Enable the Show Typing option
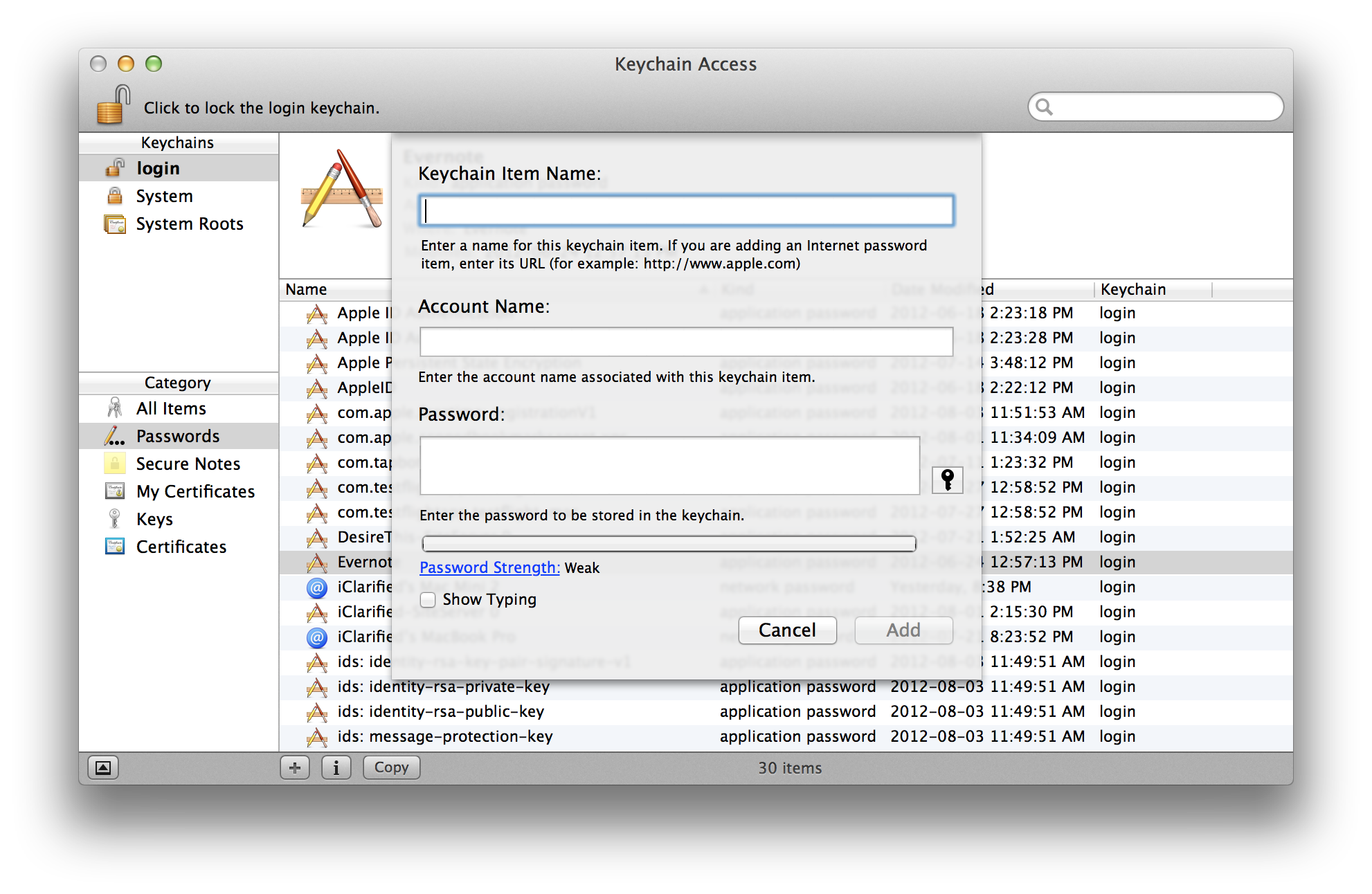Screen dimensions: 1372x894 (x=428, y=598)
